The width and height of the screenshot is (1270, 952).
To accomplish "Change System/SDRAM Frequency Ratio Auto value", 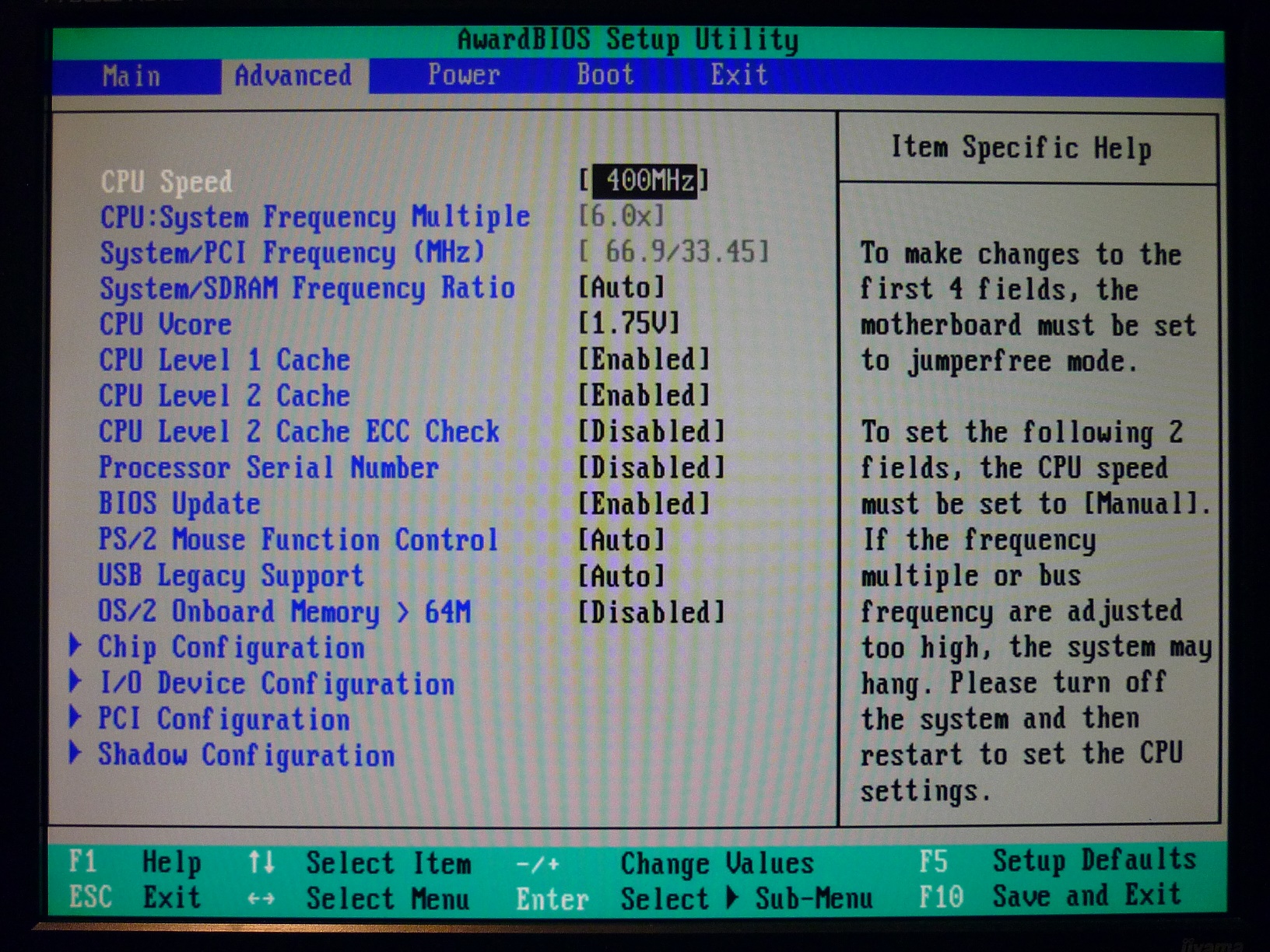I will pos(622,287).
